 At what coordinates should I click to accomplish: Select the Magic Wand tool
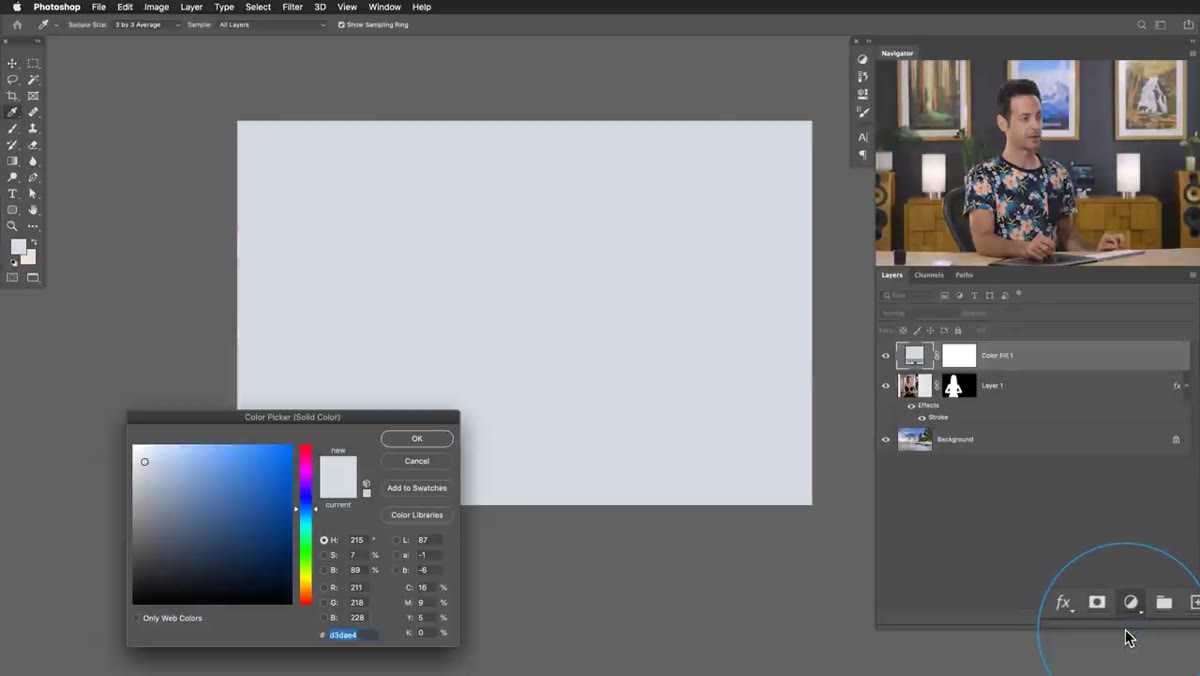tap(33, 79)
